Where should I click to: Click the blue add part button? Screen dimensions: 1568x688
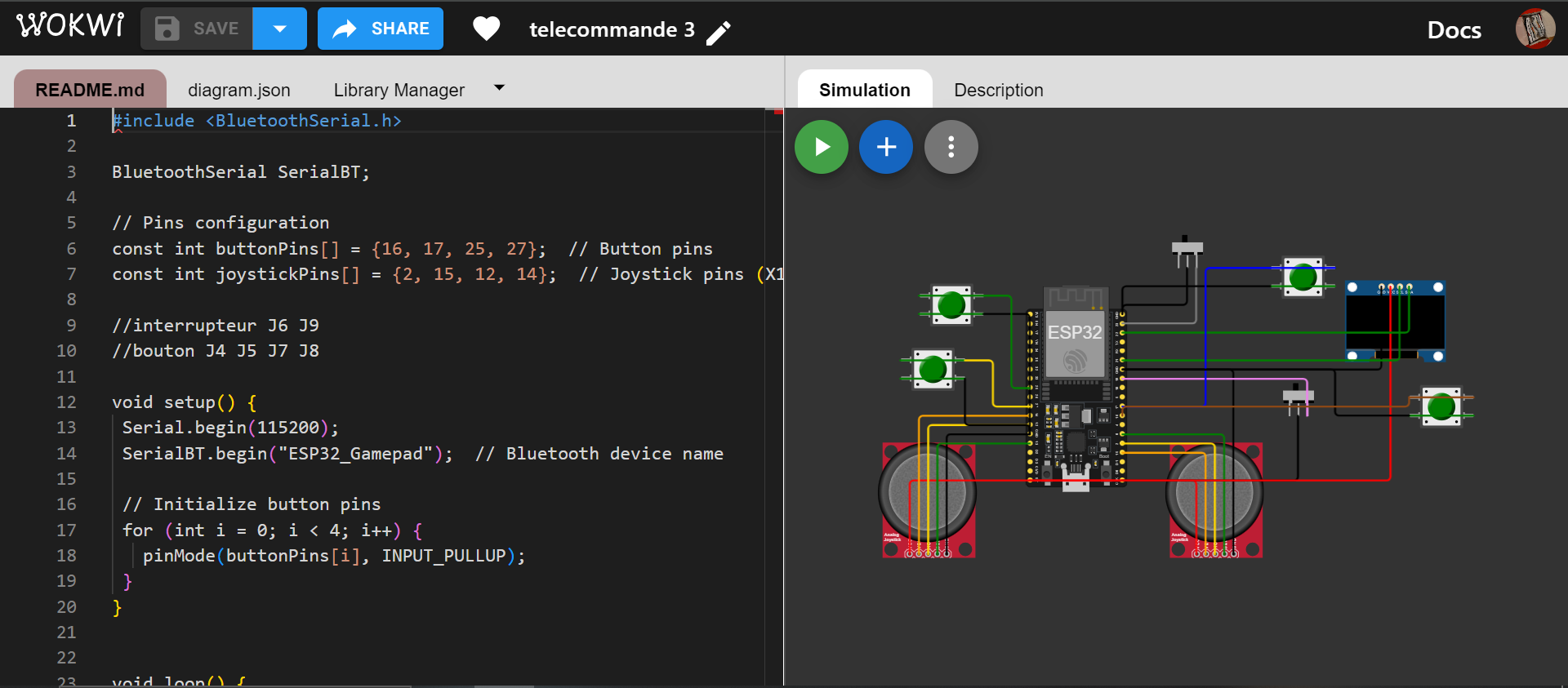[885, 147]
